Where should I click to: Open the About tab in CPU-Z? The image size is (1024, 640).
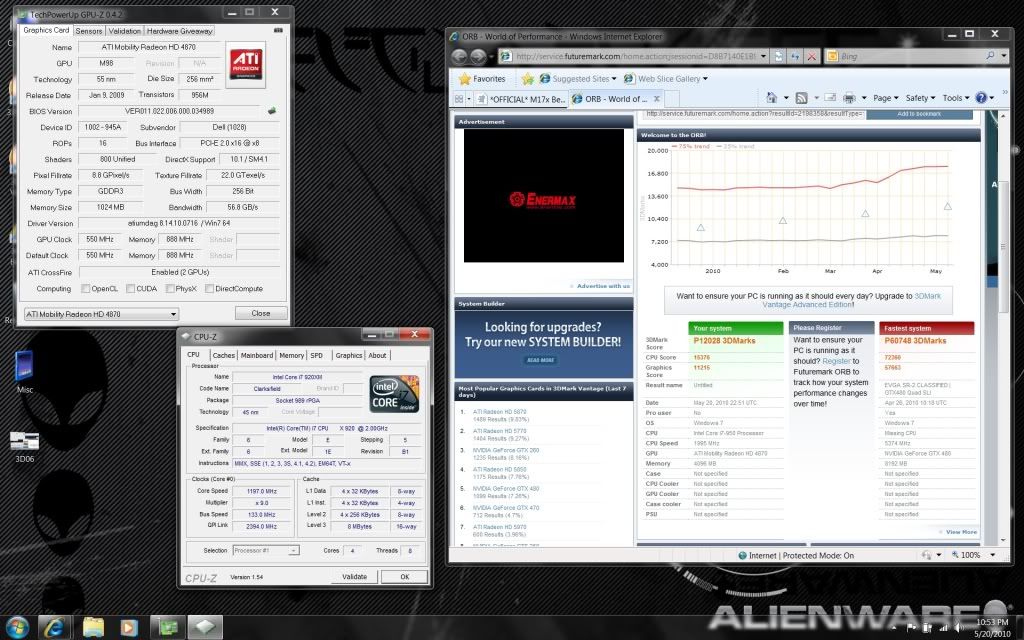click(377, 355)
